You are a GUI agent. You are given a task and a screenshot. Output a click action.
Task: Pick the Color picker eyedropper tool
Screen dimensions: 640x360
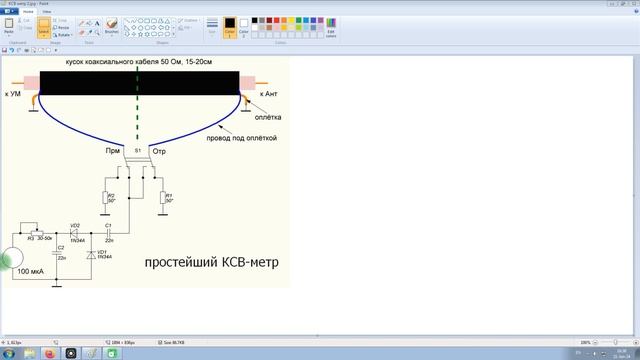[89, 32]
